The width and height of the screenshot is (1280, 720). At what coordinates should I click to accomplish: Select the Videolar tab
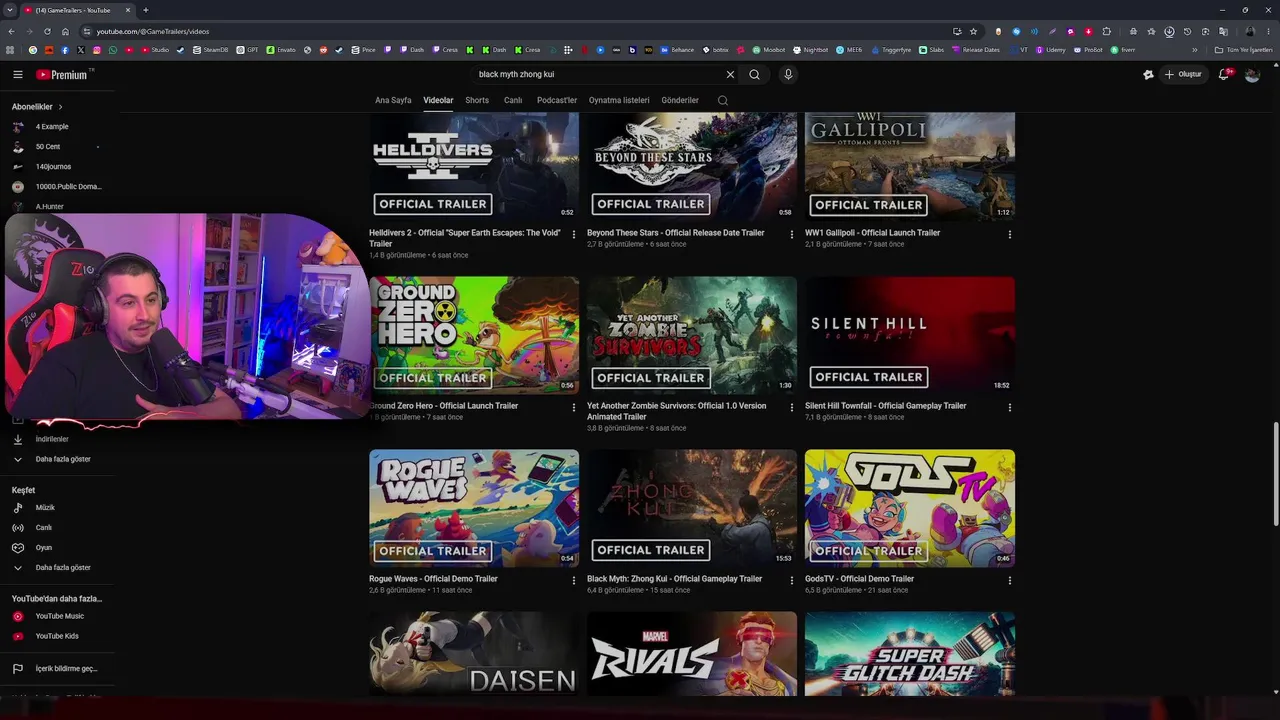(x=438, y=100)
